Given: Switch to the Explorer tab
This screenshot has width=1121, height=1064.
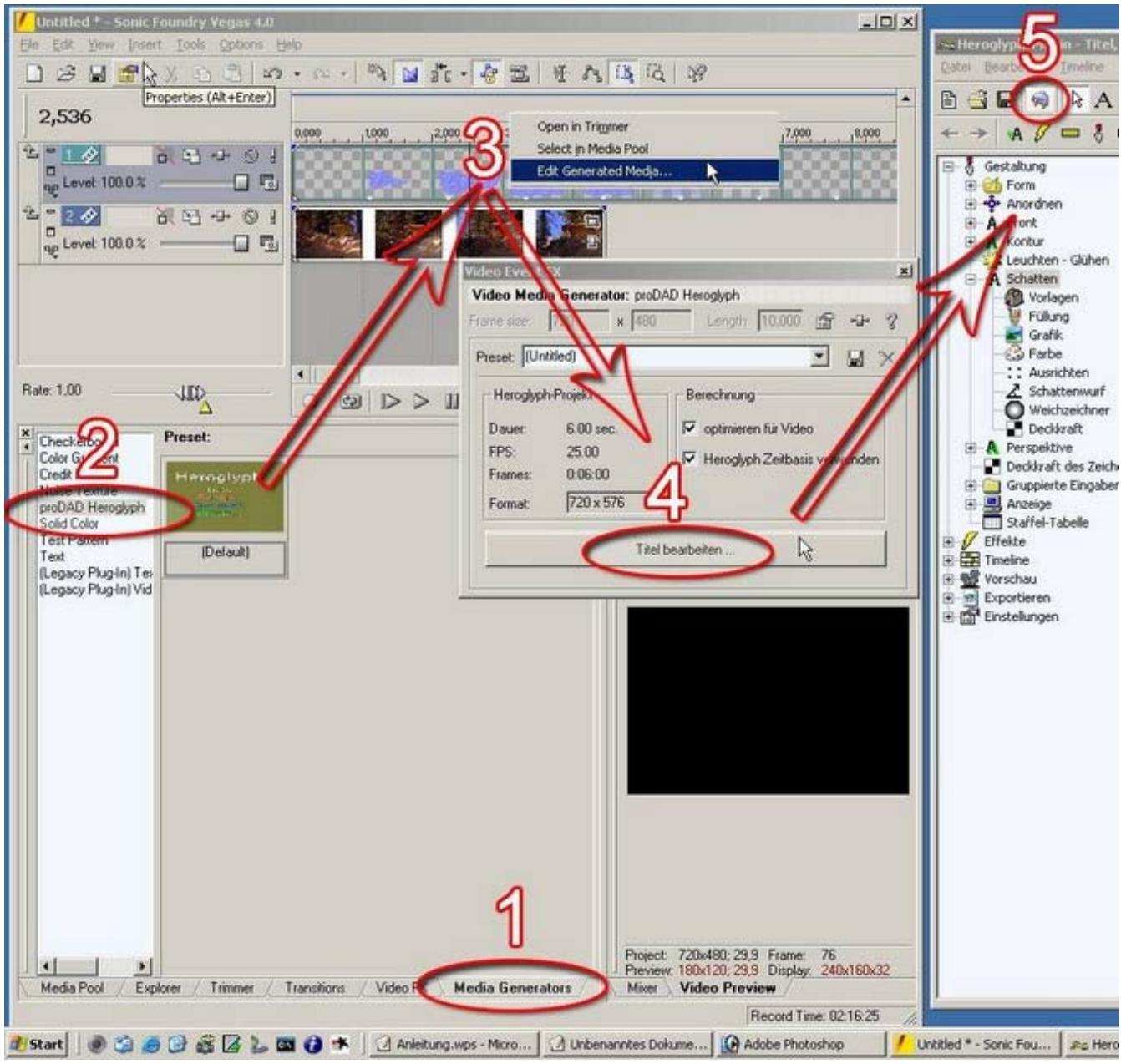Looking at the screenshot, I should [158, 987].
